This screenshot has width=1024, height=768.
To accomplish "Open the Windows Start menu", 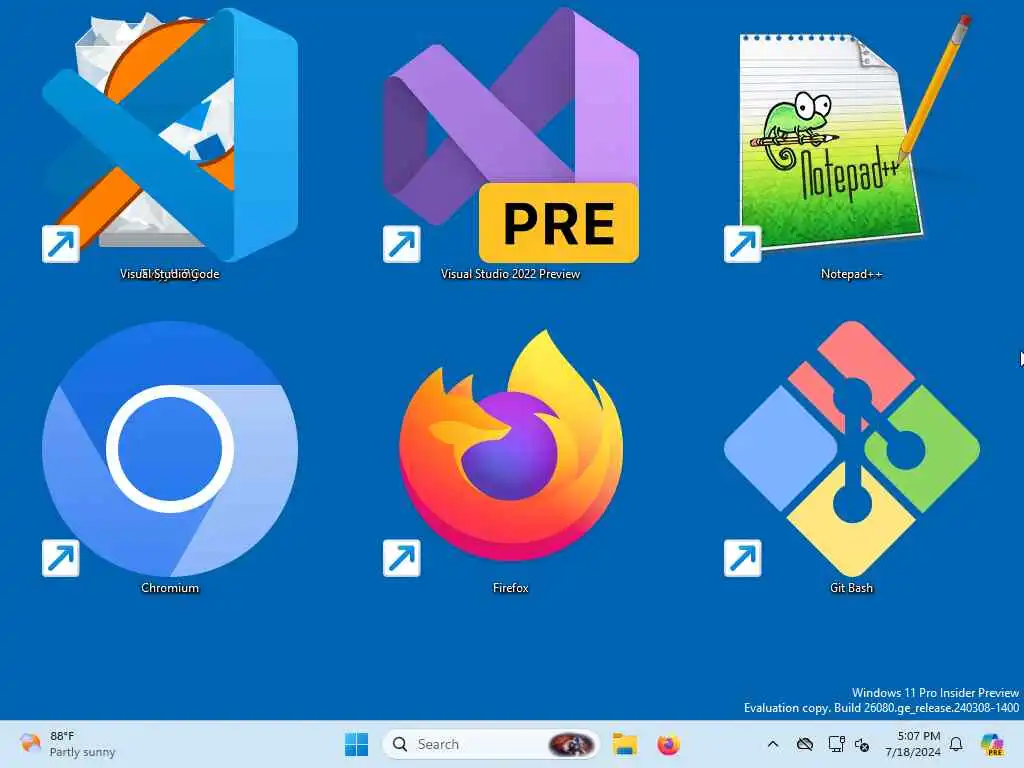I will [357, 744].
